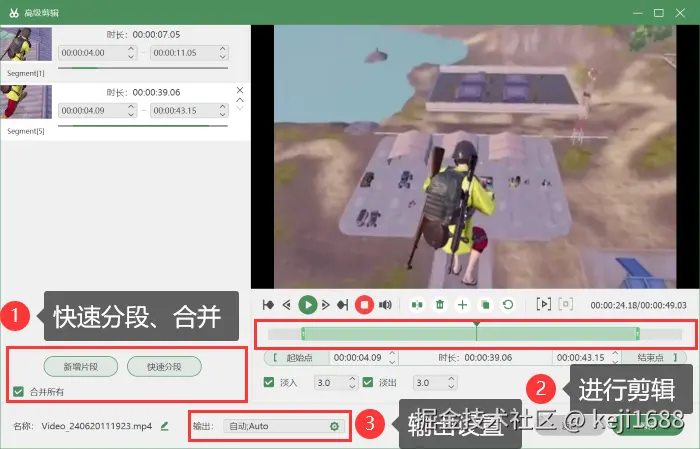700x449 pixels.
Task: Click the rabbit app logo in title bar
Action: click(x=14, y=12)
